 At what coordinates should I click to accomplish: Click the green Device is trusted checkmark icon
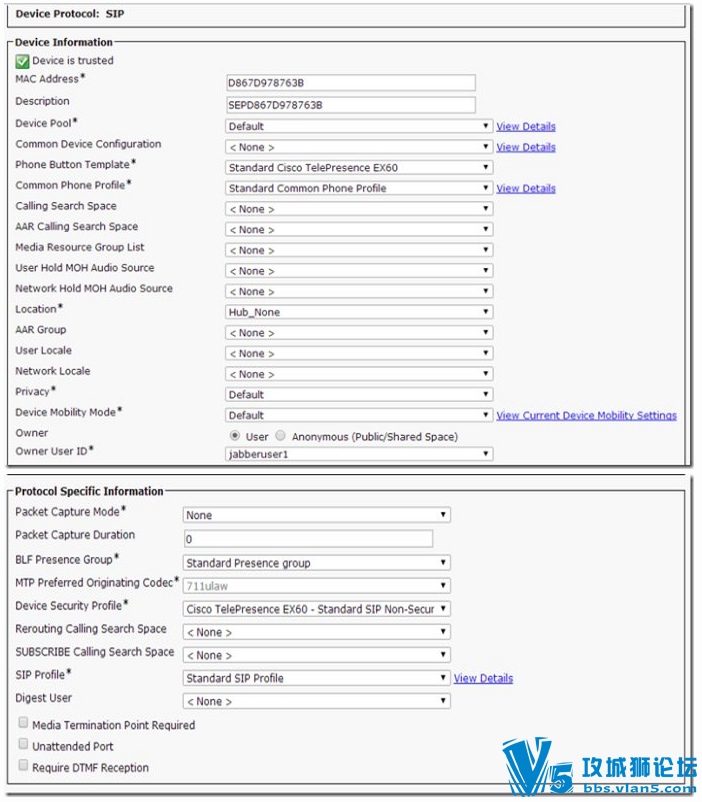coord(22,61)
